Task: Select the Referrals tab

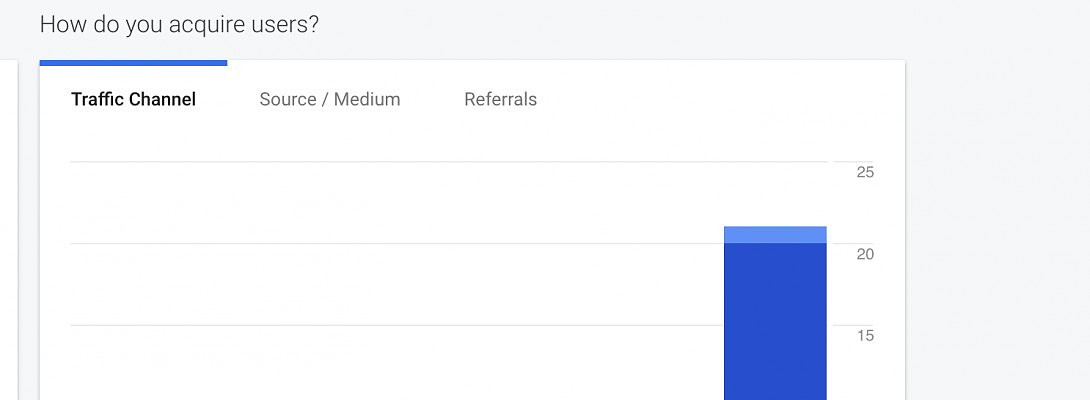Action: [x=500, y=99]
